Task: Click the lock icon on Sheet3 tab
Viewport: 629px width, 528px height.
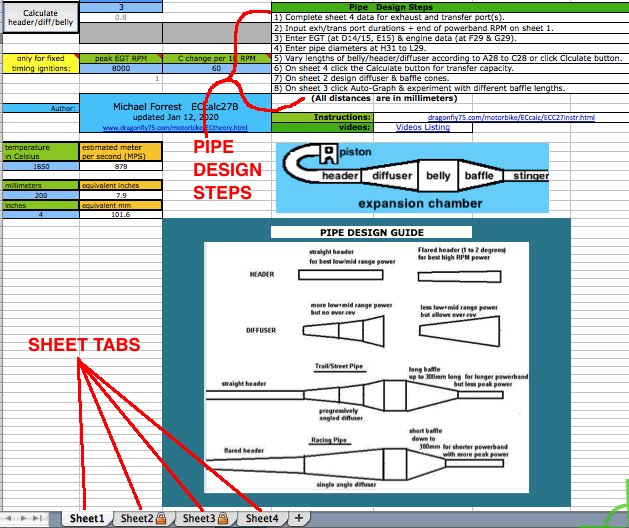Action: click(224, 518)
